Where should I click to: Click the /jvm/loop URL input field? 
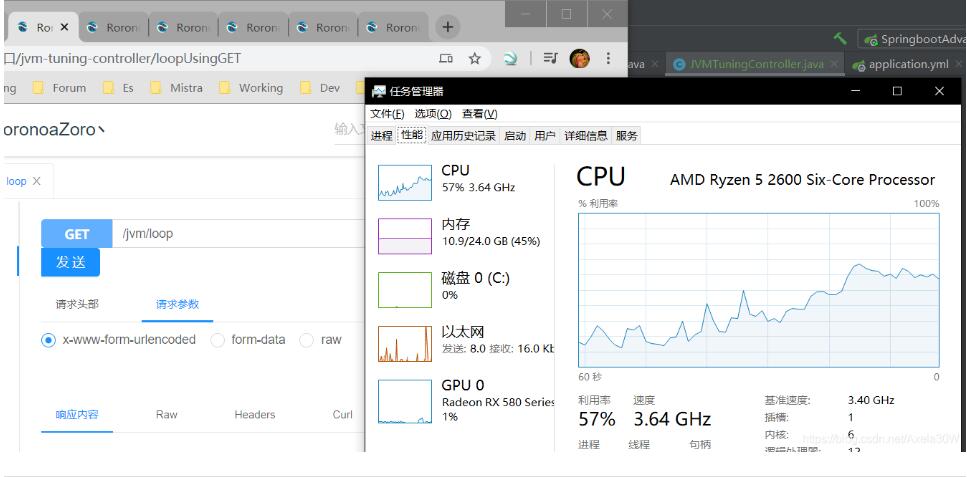point(240,234)
